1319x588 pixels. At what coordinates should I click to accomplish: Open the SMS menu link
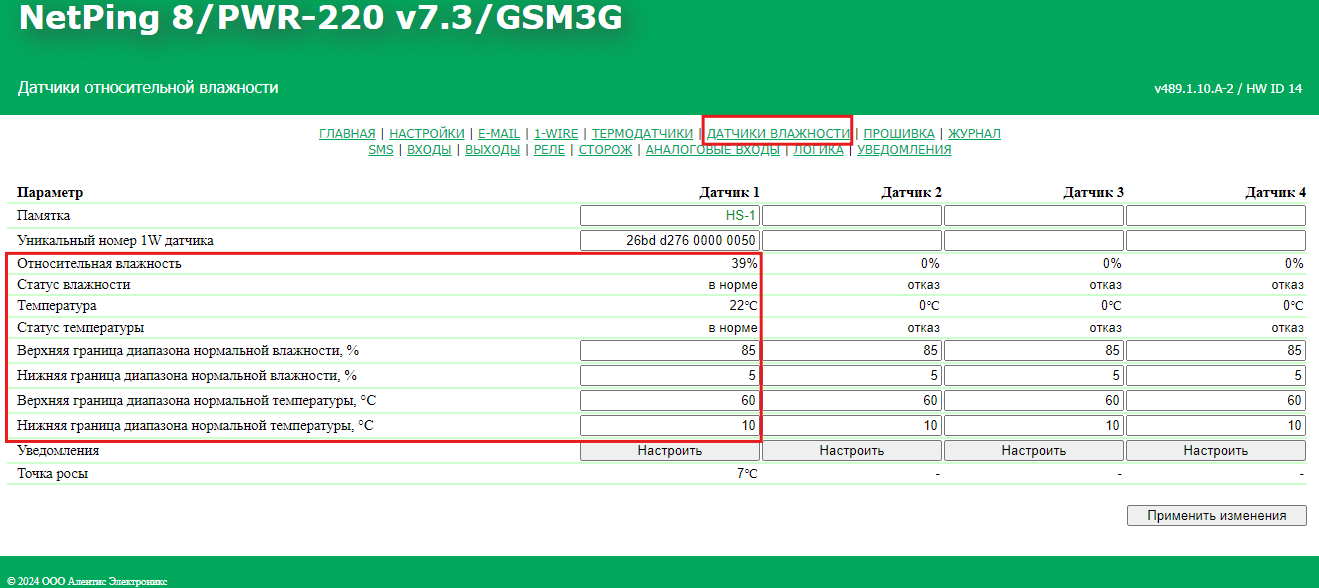pyautogui.click(x=380, y=150)
